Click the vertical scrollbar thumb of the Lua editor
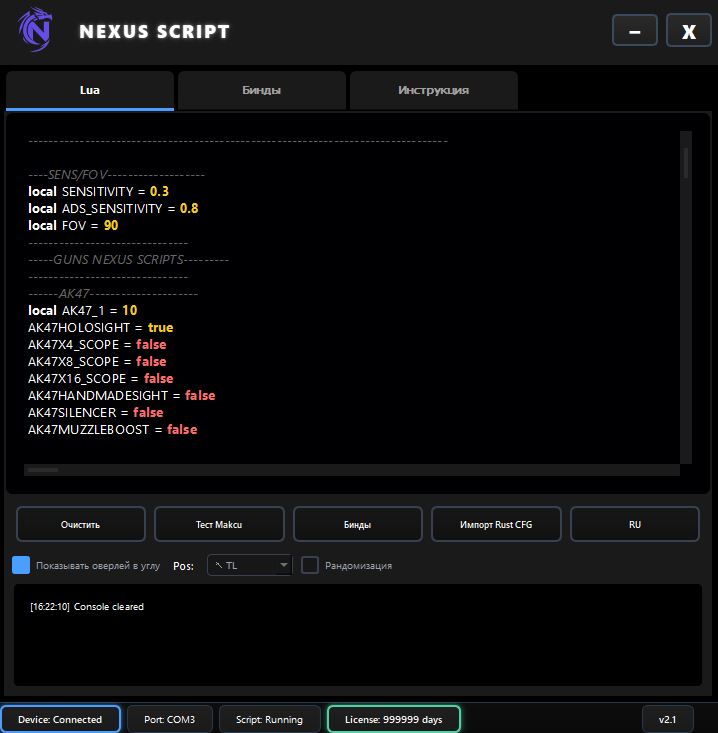This screenshot has width=718, height=733. click(686, 163)
